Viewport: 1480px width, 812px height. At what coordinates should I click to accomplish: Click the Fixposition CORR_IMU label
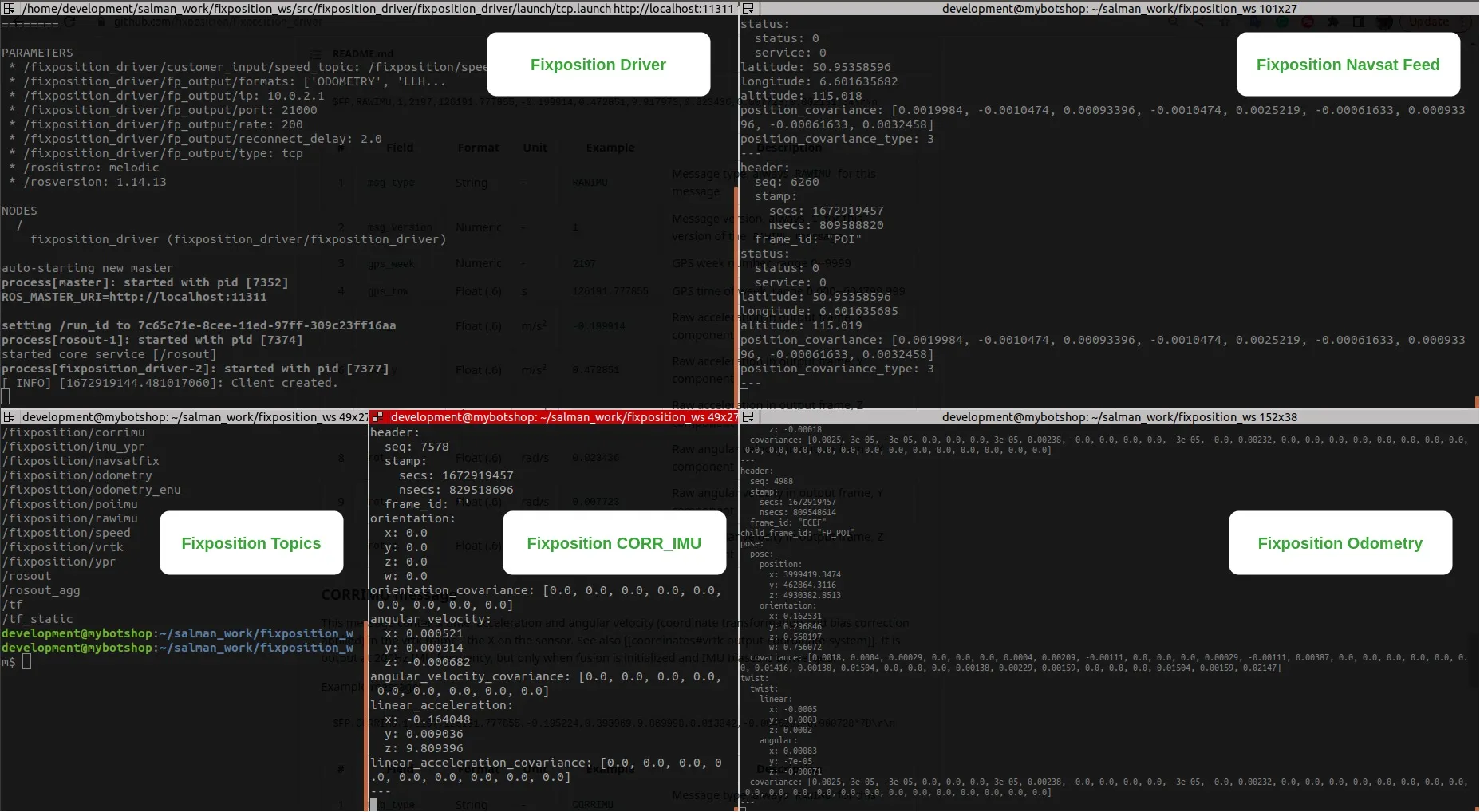point(614,543)
